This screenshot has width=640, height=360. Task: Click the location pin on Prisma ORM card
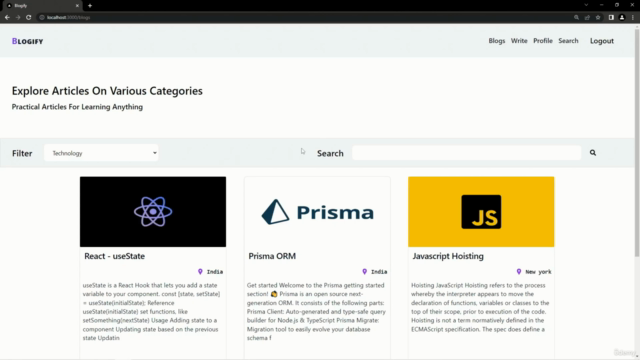click(364, 271)
